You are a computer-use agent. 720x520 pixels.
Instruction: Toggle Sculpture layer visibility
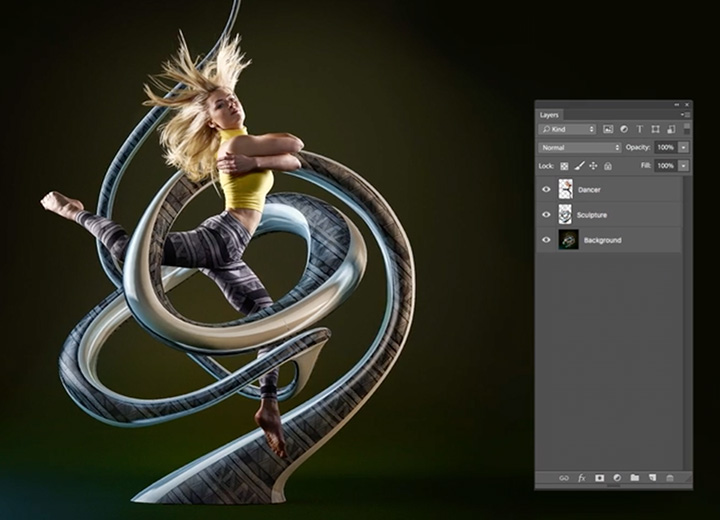546,214
